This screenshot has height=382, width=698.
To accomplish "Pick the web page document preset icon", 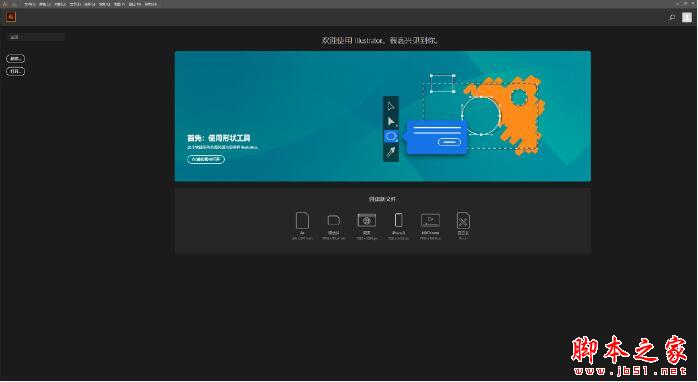I will [x=366, y=220].
